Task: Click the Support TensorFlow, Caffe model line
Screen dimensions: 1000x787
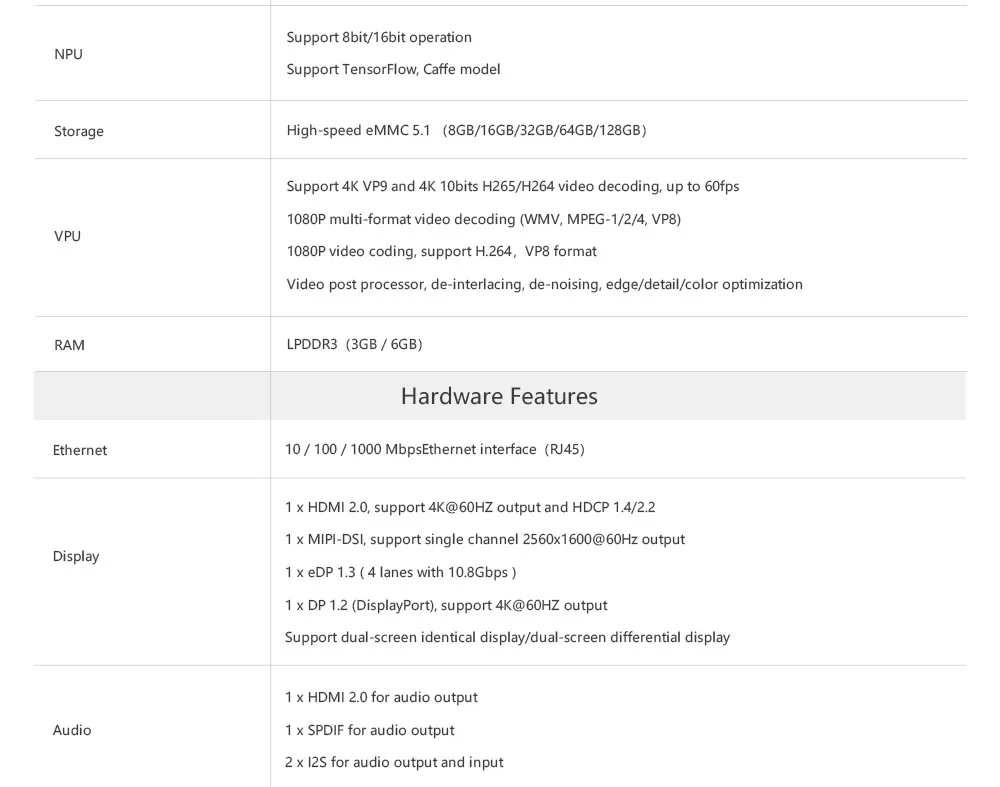Action: pyautogui.click(x=393, y=70)
